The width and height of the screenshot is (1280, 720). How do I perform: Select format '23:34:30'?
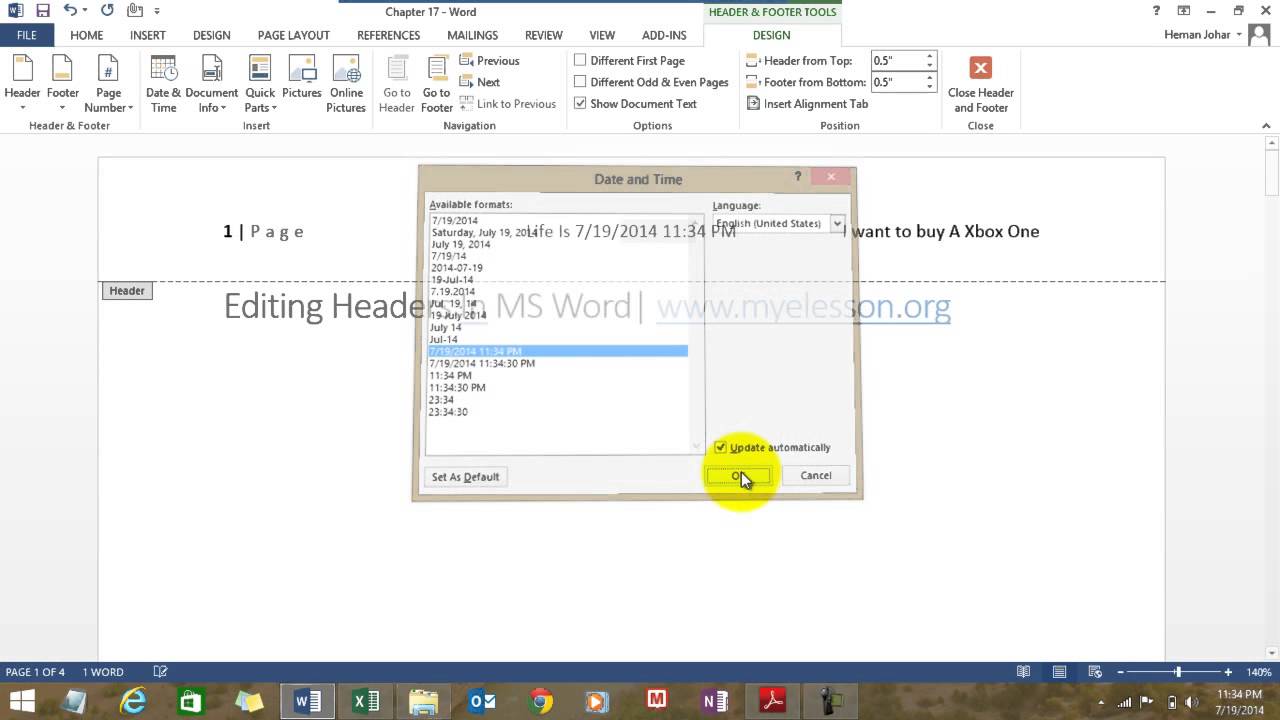(x=448, y=412)
